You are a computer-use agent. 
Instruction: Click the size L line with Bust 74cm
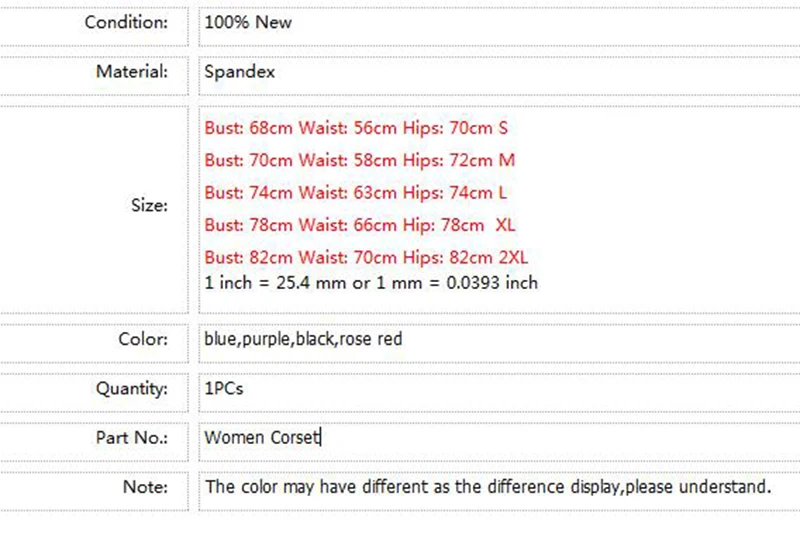pyautogui.click(x=356, y=193)
